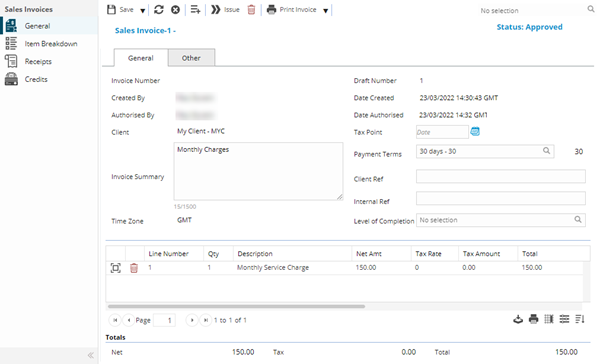The width and height of the screenshot is (600, 364).
Task: Open the Tax Point calendar picker
Action: [x=475, y=132]
